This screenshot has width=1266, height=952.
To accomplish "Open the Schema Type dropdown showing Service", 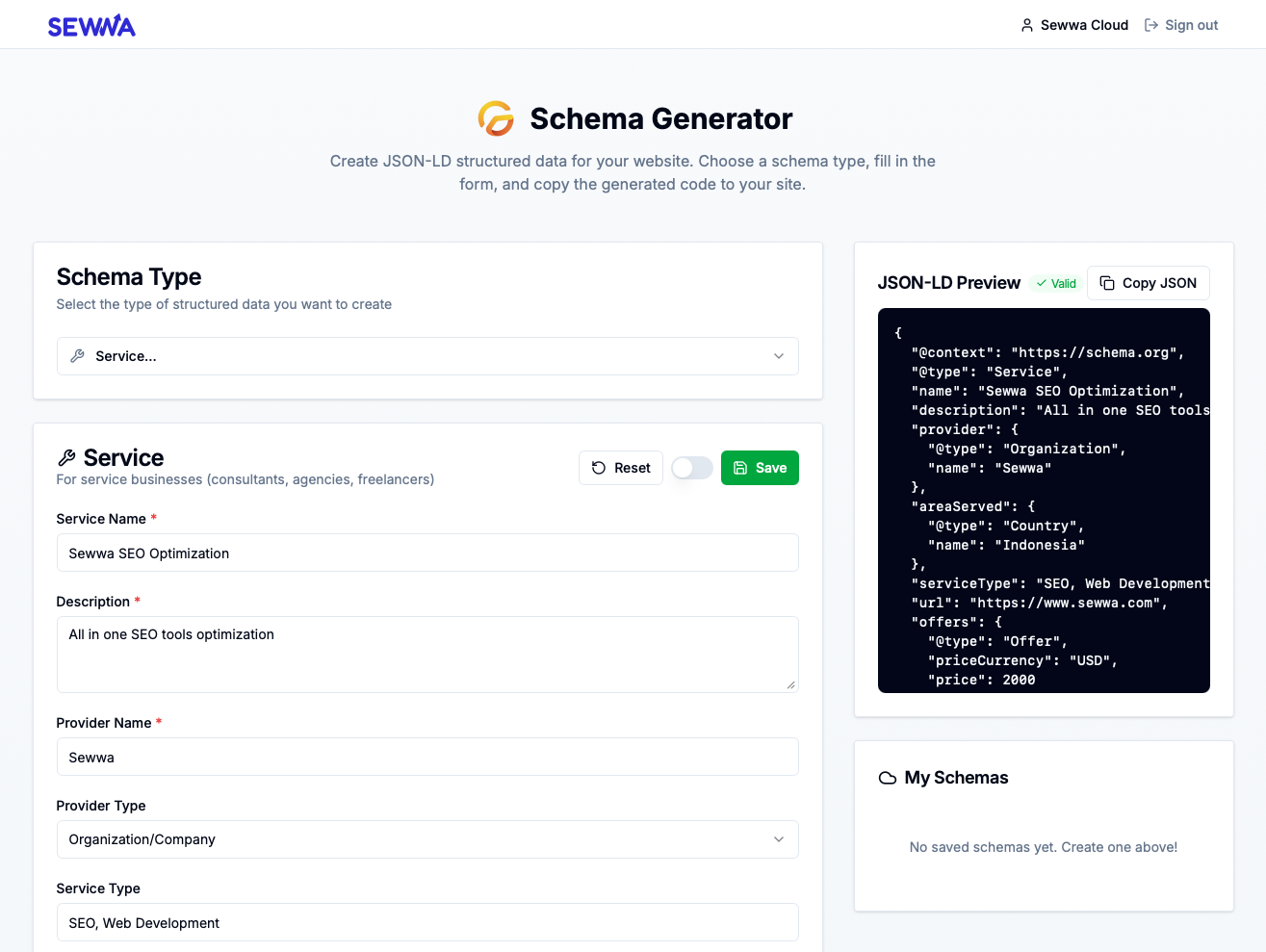I will 426,356.
